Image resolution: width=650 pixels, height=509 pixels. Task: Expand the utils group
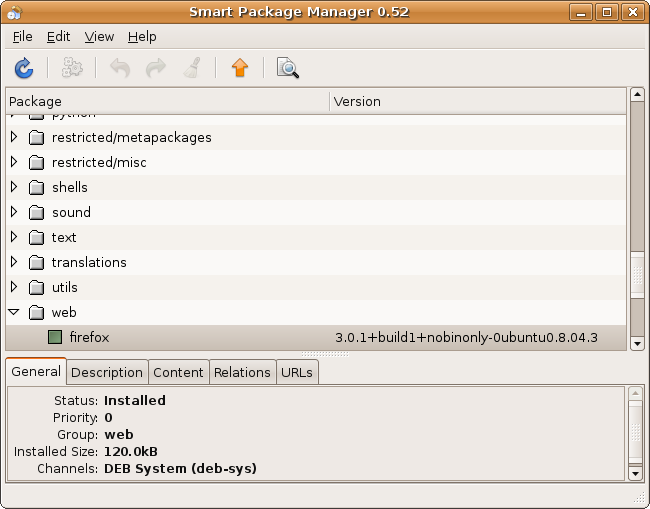[14, 287]
